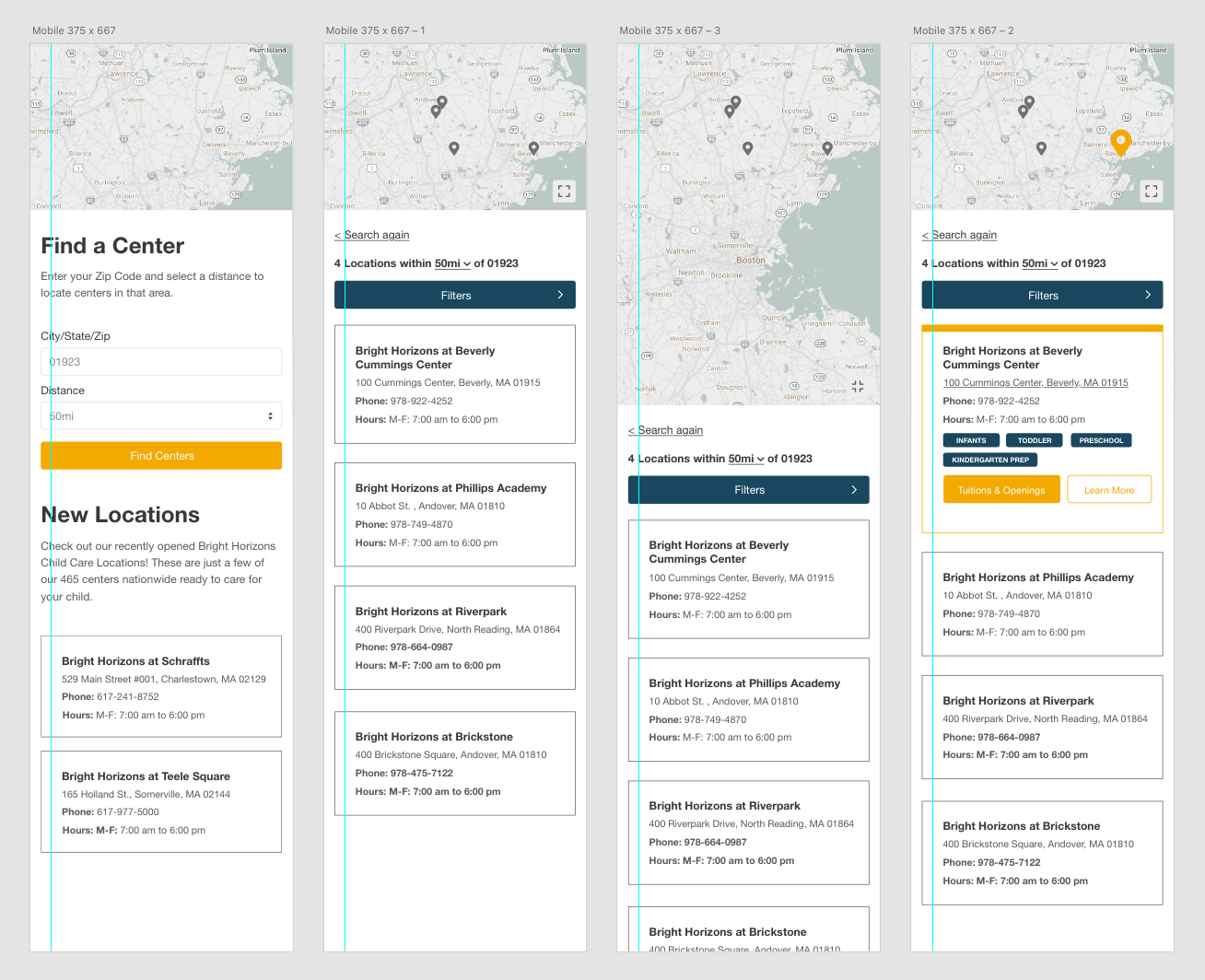Click the TODDLER tag

[x=1035, y=440]
